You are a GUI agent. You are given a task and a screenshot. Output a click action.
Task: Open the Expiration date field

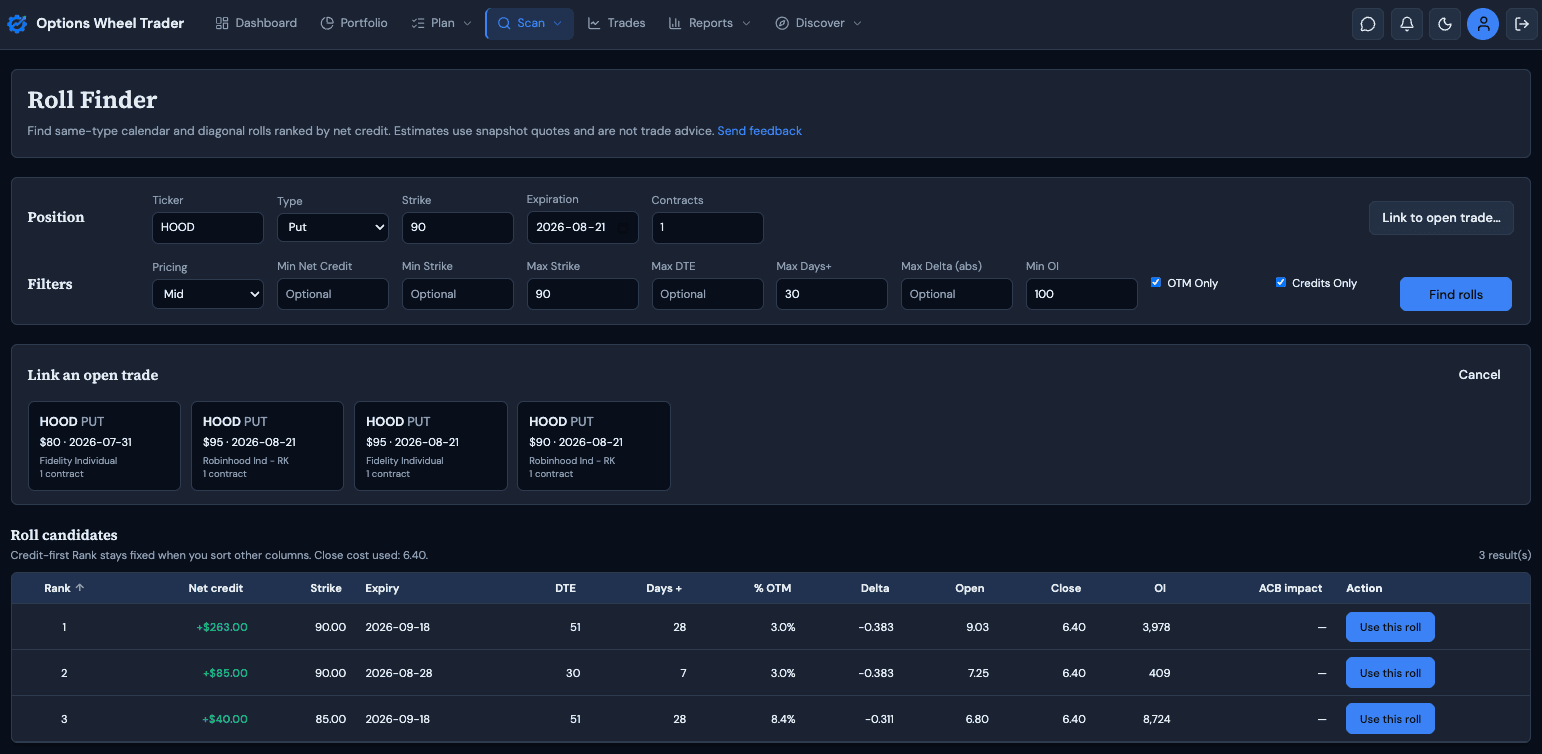(x=583, y=227)
